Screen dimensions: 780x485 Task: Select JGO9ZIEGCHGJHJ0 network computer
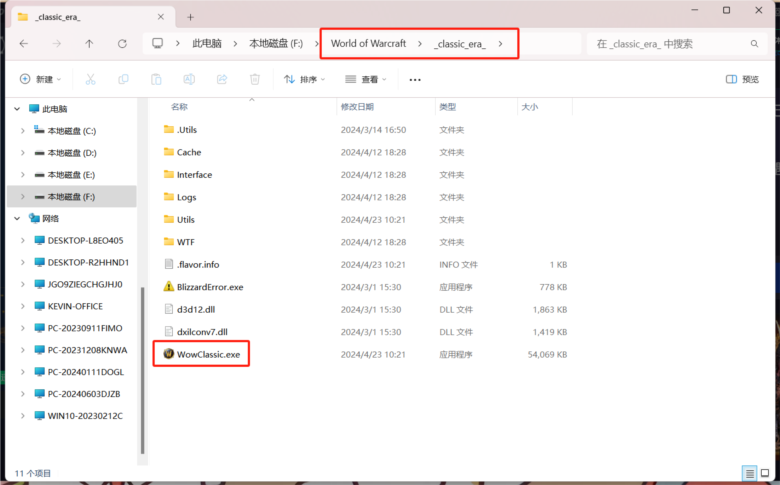85,284
